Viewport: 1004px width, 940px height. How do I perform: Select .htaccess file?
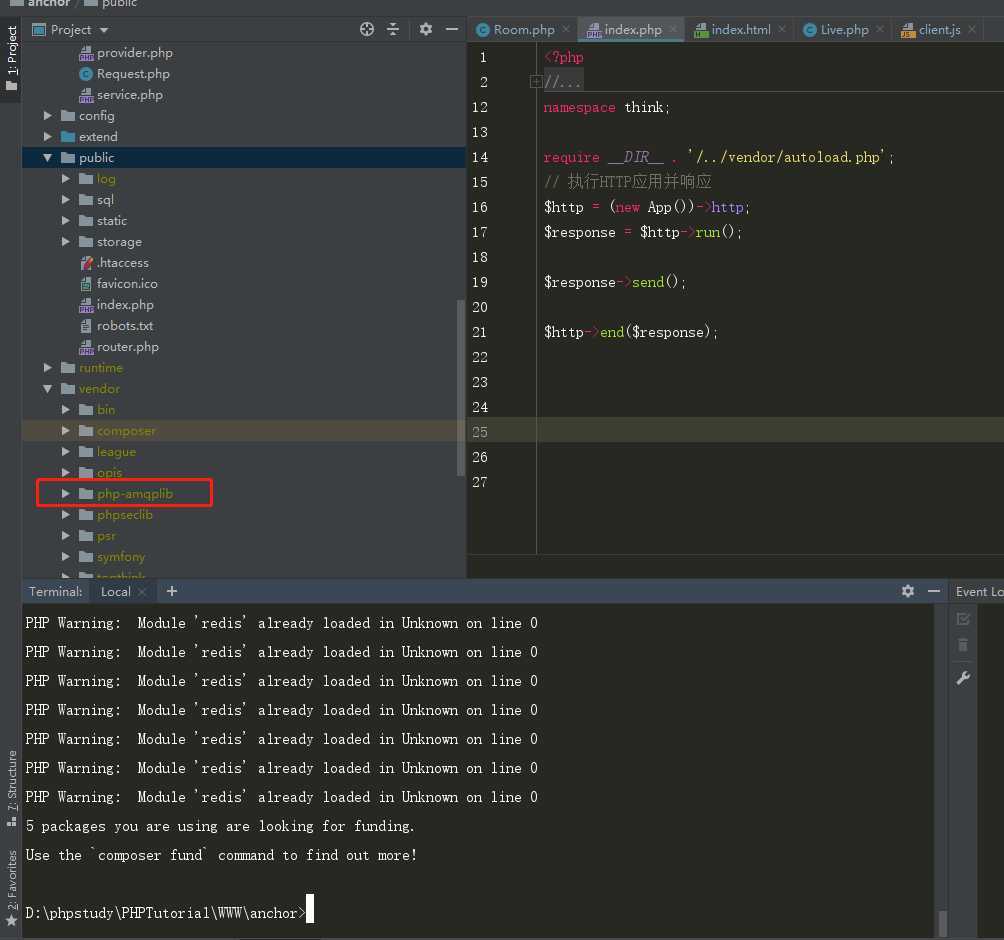123,263
